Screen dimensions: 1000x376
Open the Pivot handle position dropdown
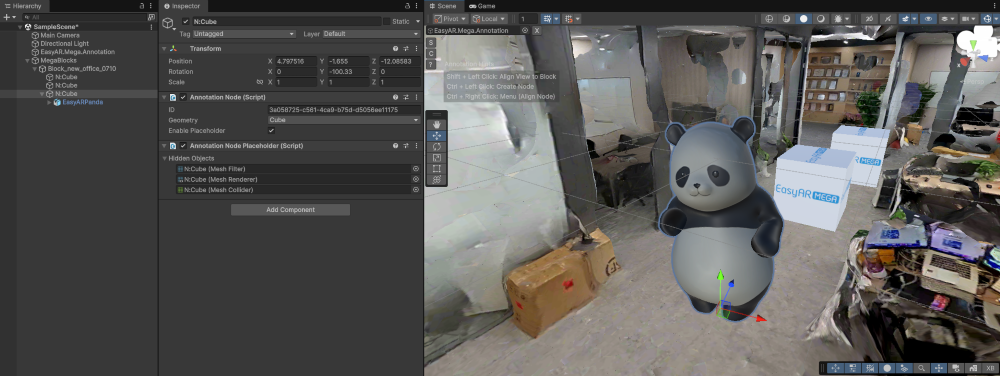(x=450, y=19)
